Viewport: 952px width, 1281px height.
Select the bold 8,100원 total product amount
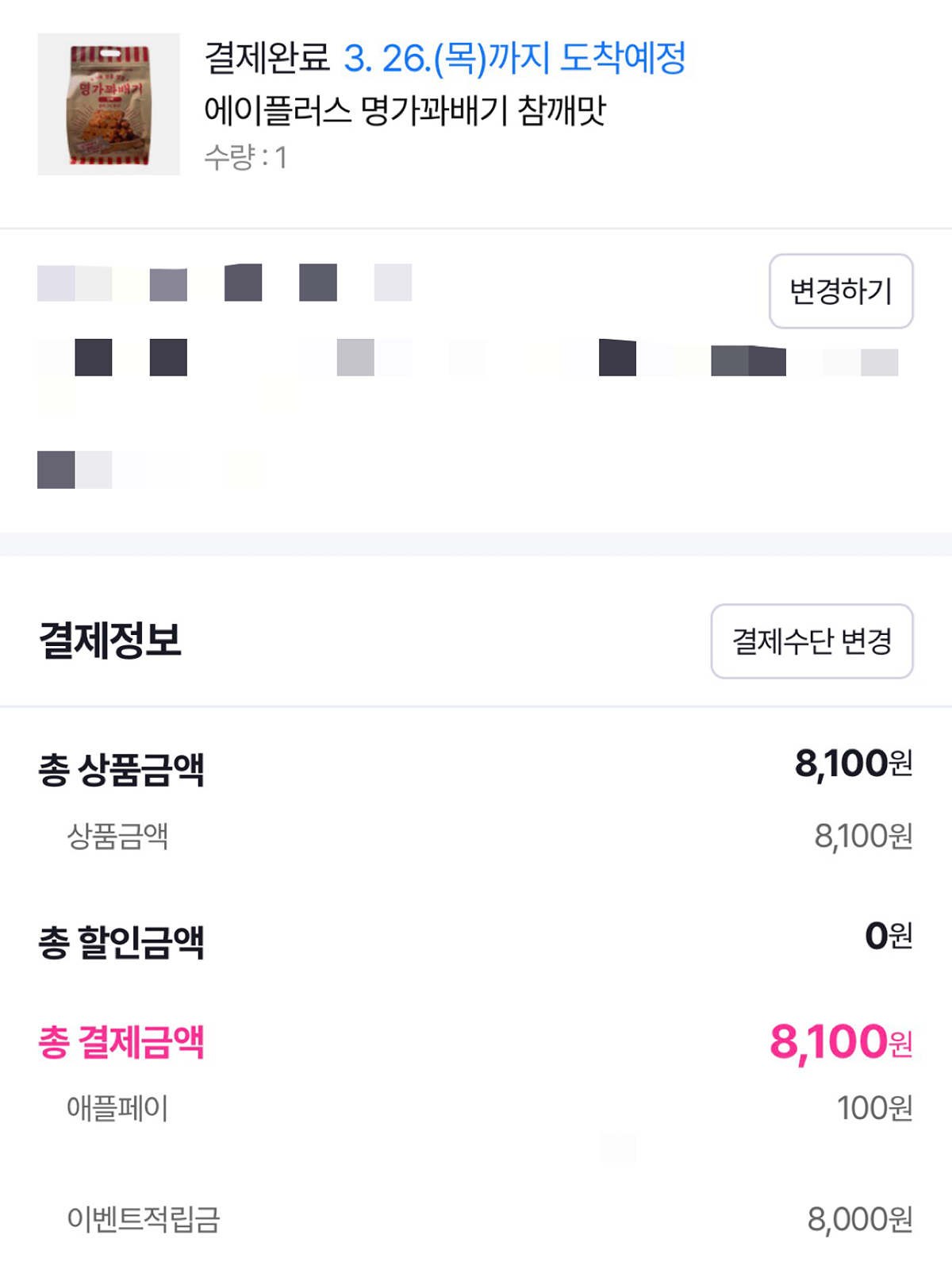click(x=853, y=764)
